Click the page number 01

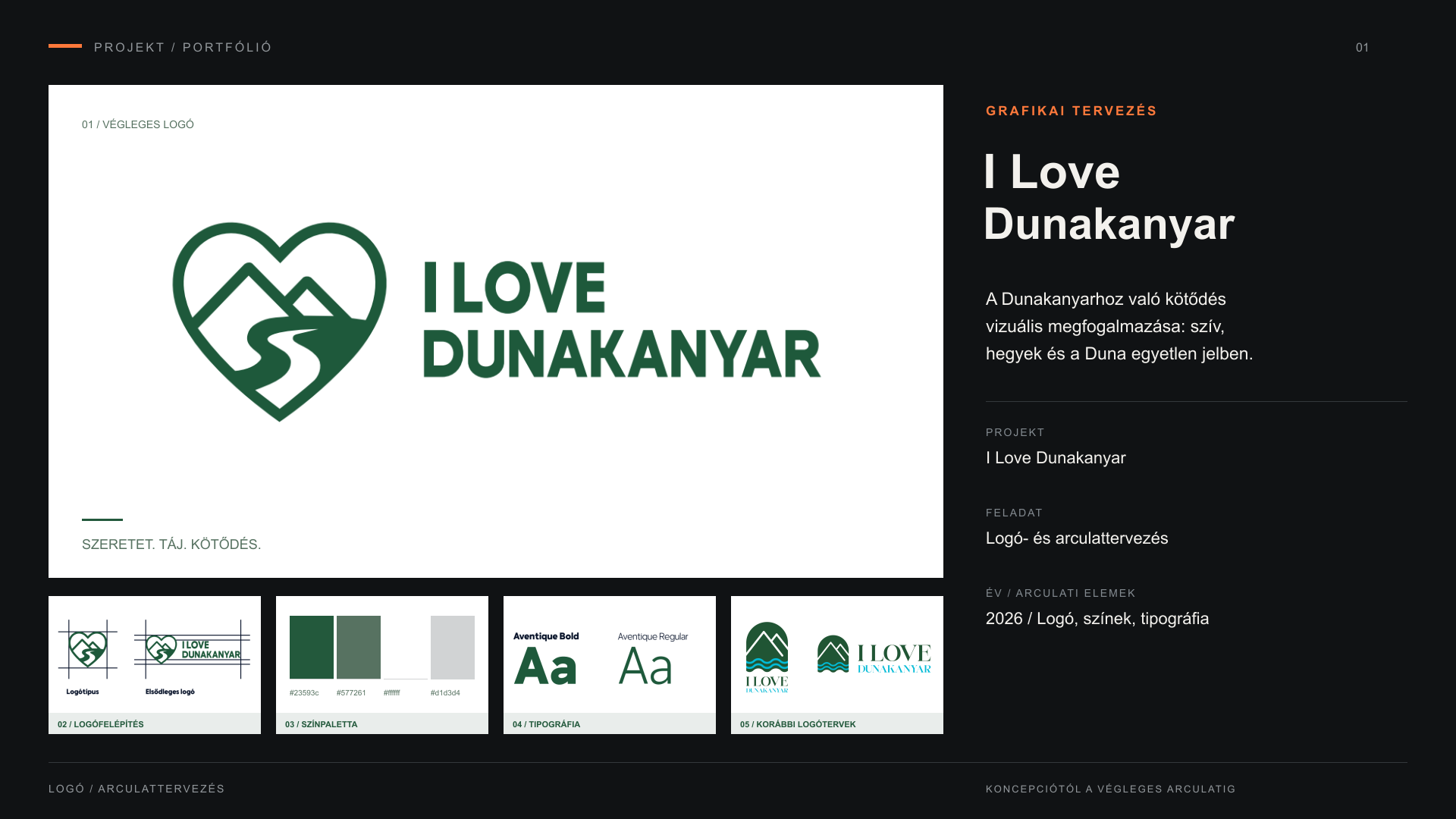tap(1363, 48)
